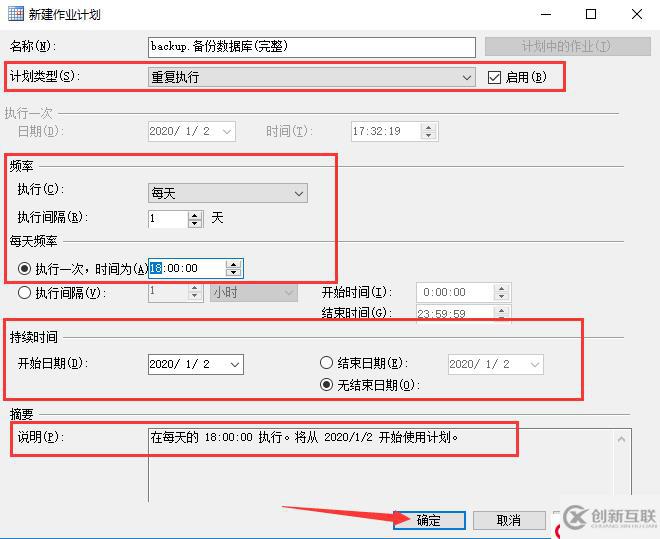Viewport: 660px width, 539px height.
Task: Select the 执行间隔(V) radio button
Action: click(x=24, y=292)
